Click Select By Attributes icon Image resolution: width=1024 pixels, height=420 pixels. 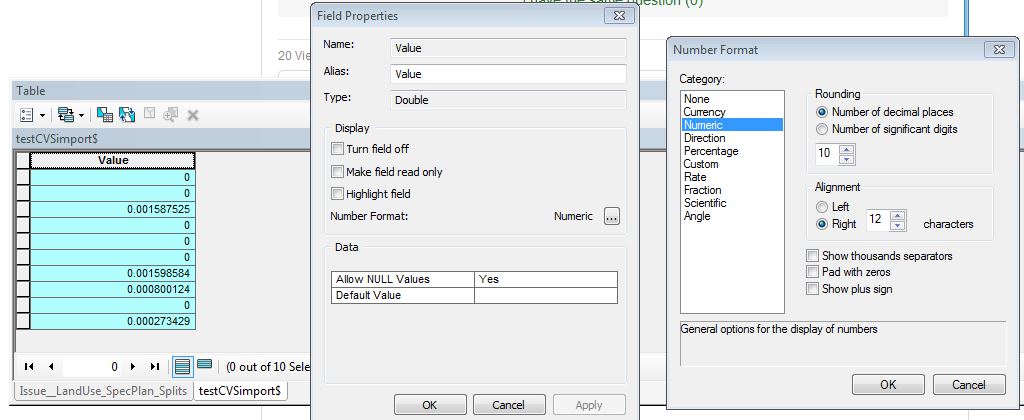104,115
